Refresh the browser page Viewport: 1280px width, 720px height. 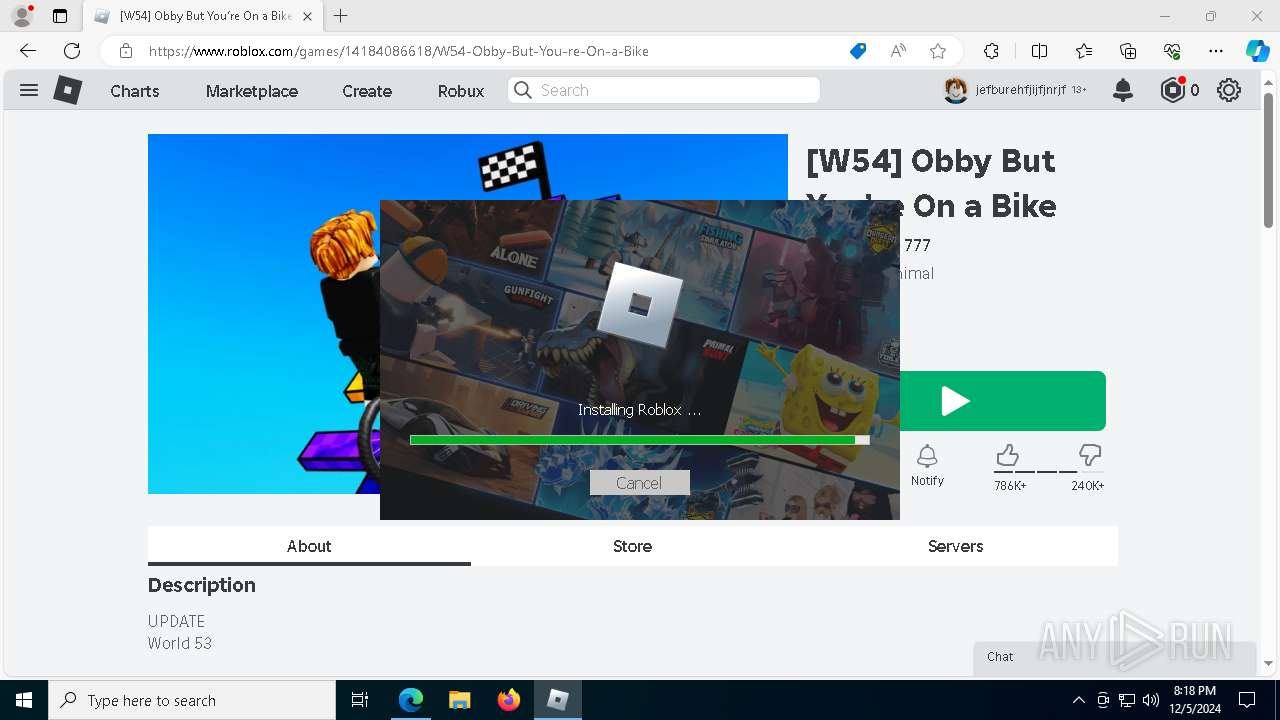[x=72, y=51]
